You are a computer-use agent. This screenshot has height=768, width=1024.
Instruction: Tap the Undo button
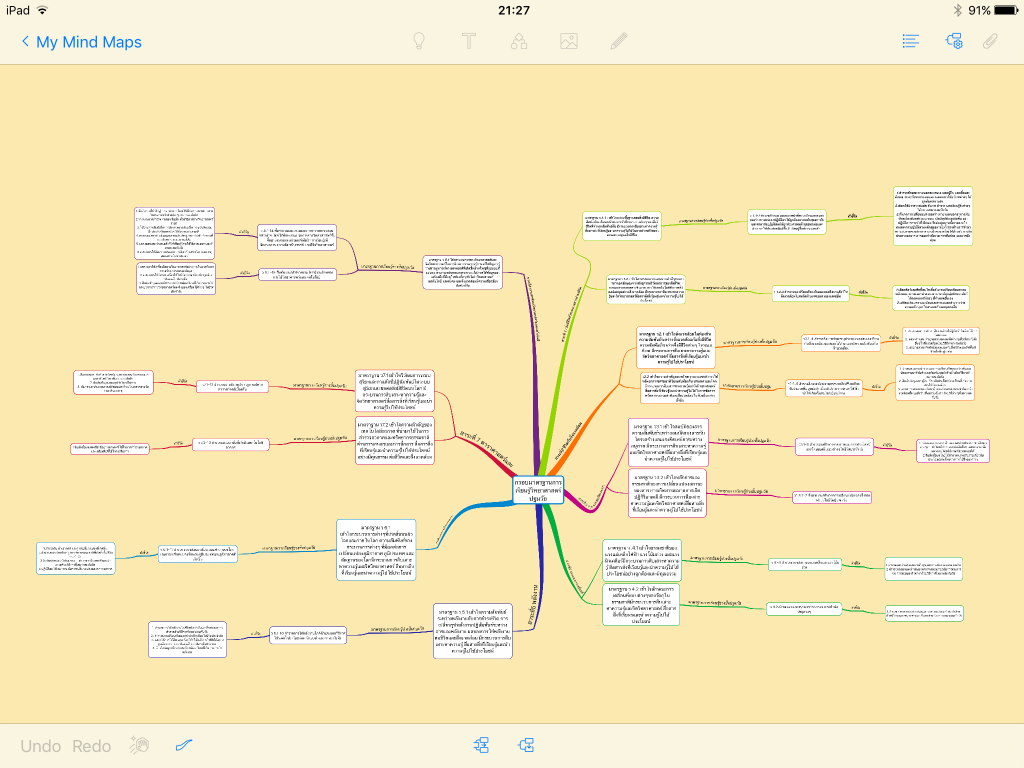click(x=41, y=746)
